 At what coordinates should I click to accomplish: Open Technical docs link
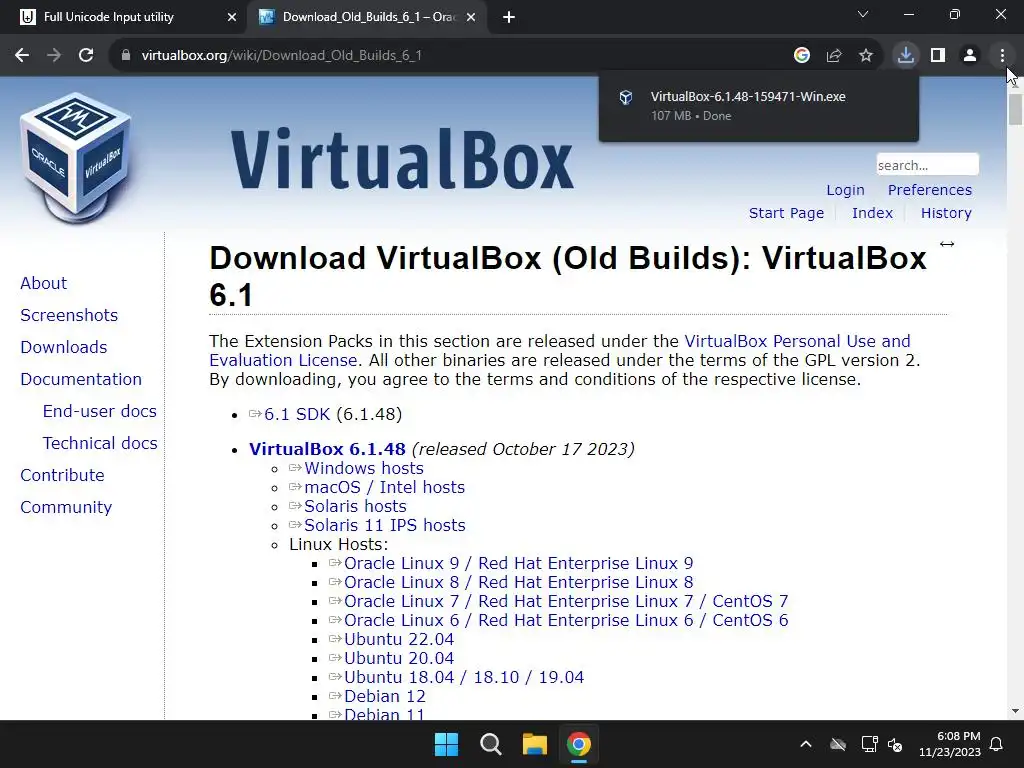(x=100, y=443)
